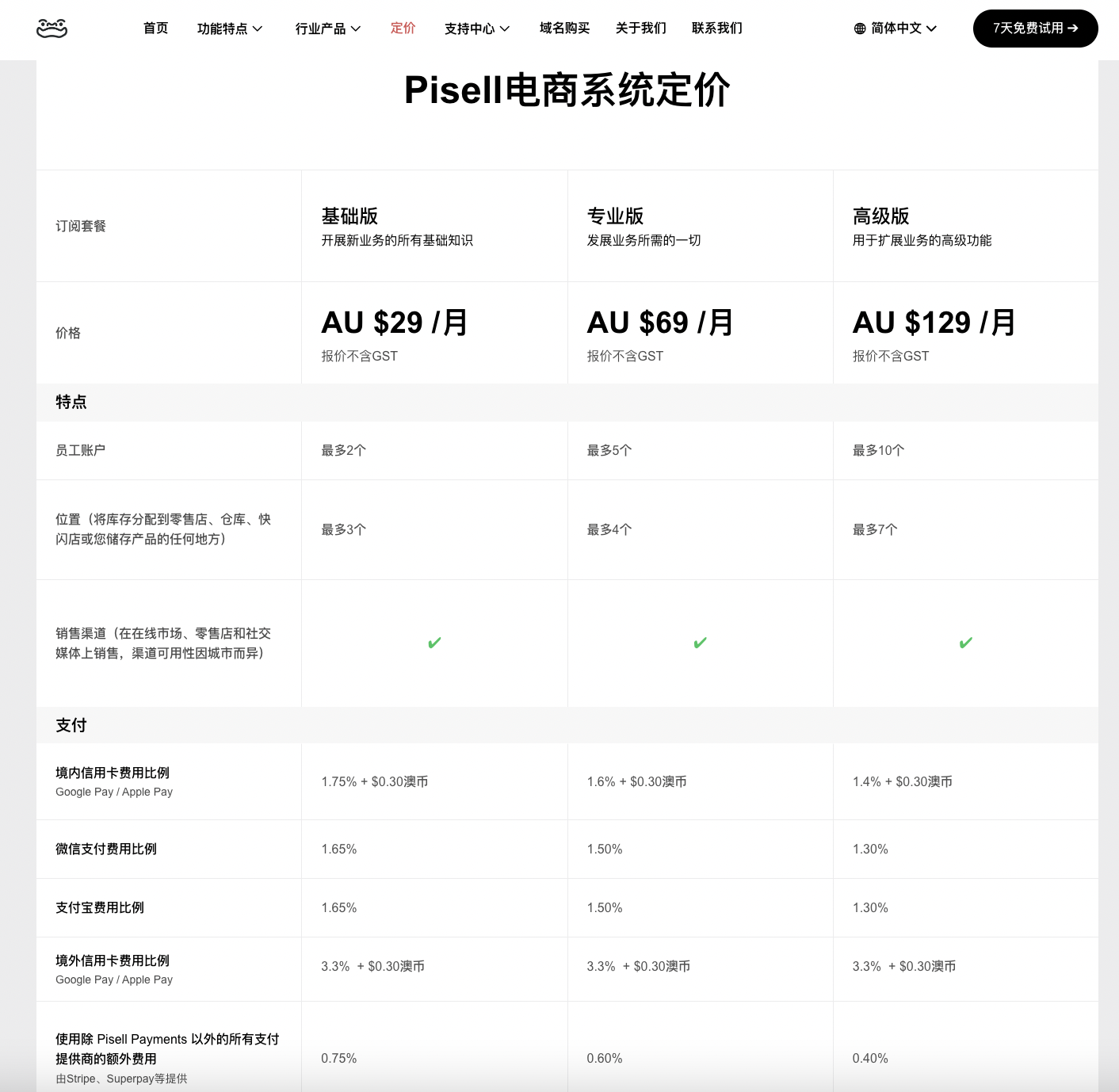Screen dimensions: 1119x1092
Task: Expand the 支持中心 dropdown menu
Action: 477,29
